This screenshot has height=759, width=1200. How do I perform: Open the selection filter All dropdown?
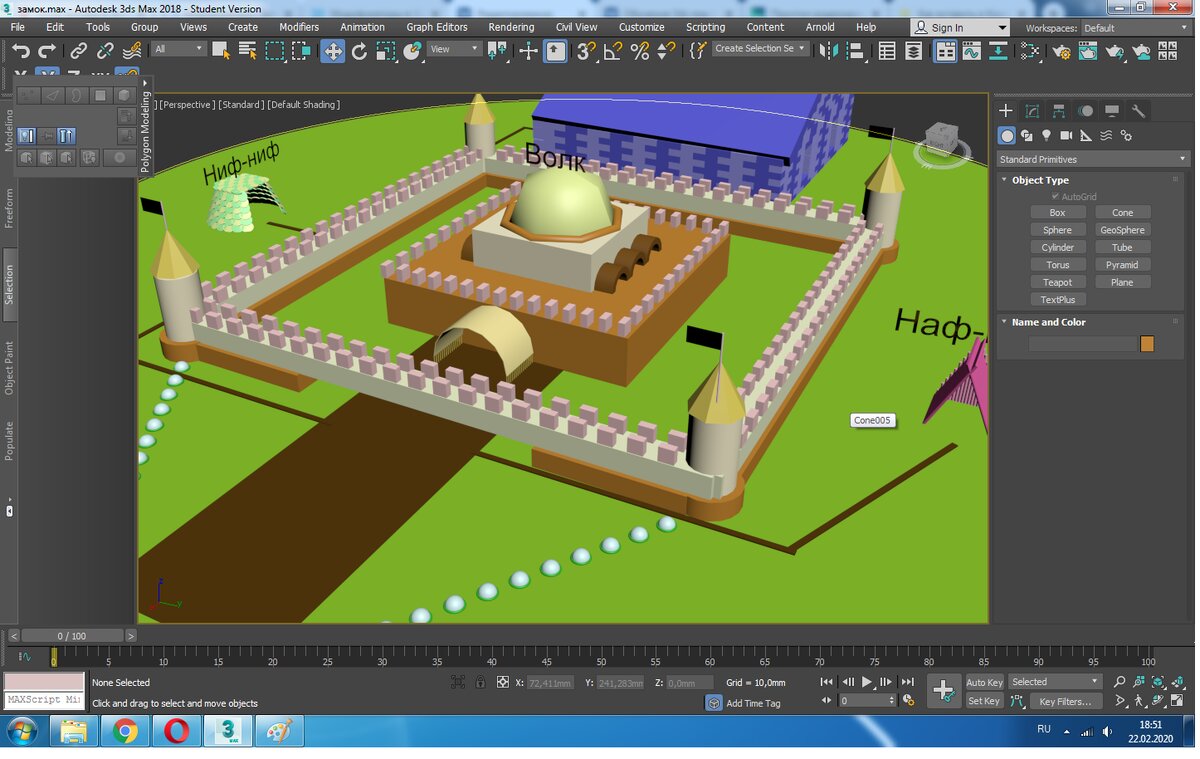coord(179,48)
